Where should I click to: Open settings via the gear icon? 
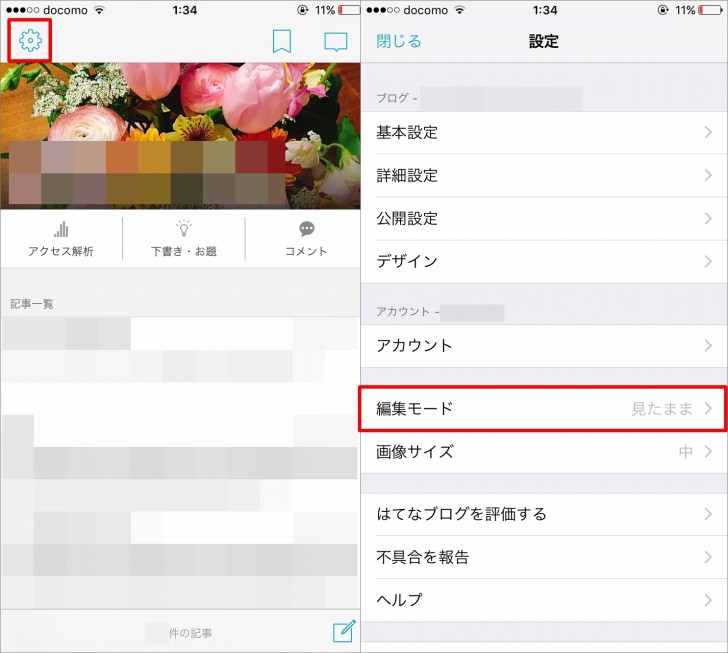click(x=30, y=41)
